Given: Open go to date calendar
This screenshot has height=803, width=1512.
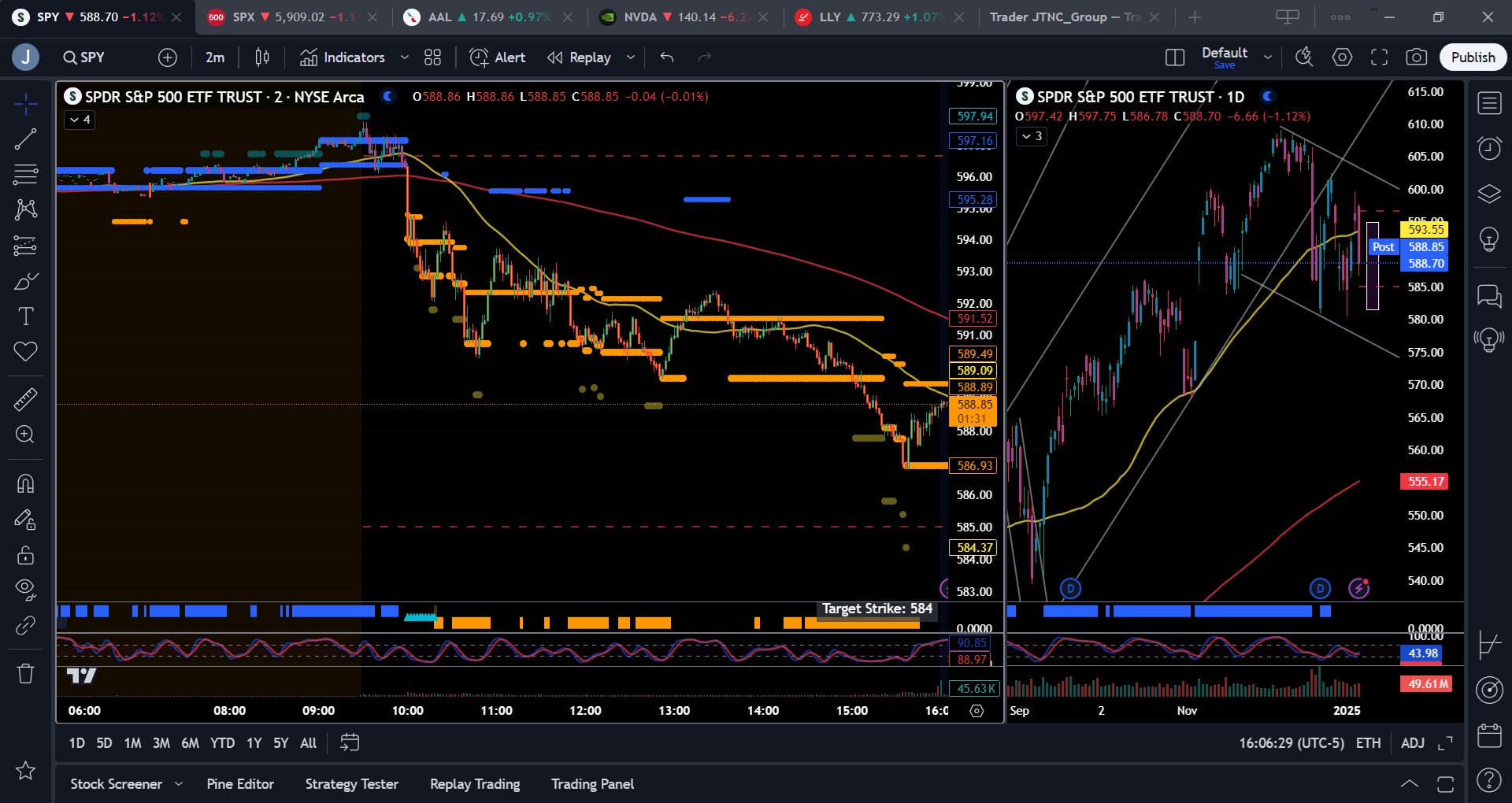Looking at the screenshot, I should (350, 742).
